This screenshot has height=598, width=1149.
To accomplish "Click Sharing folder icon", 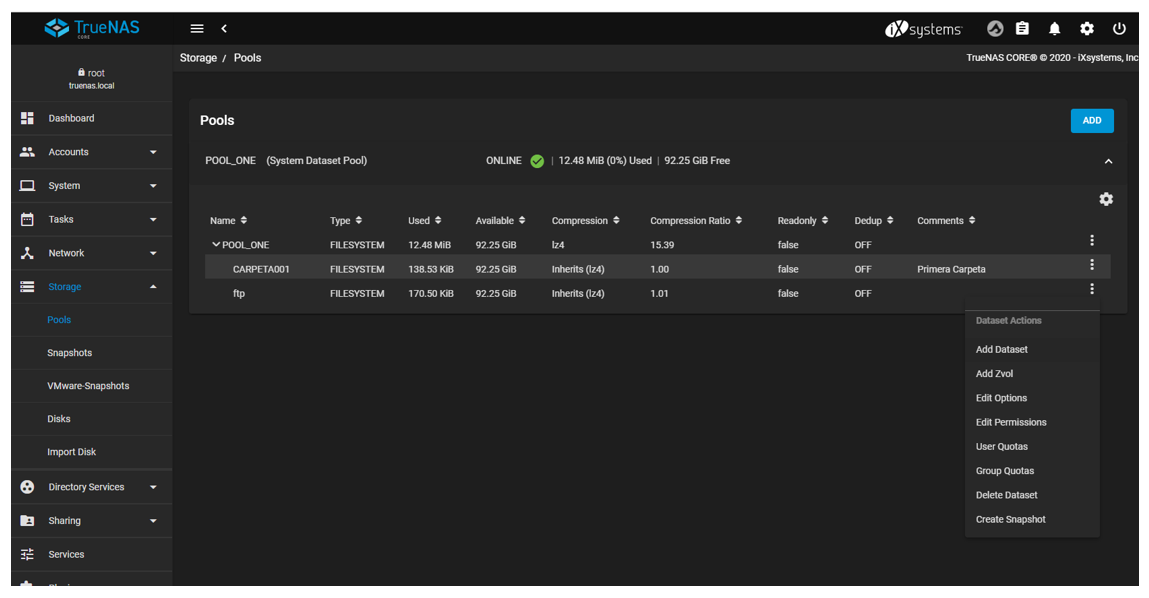I will 27,520.
